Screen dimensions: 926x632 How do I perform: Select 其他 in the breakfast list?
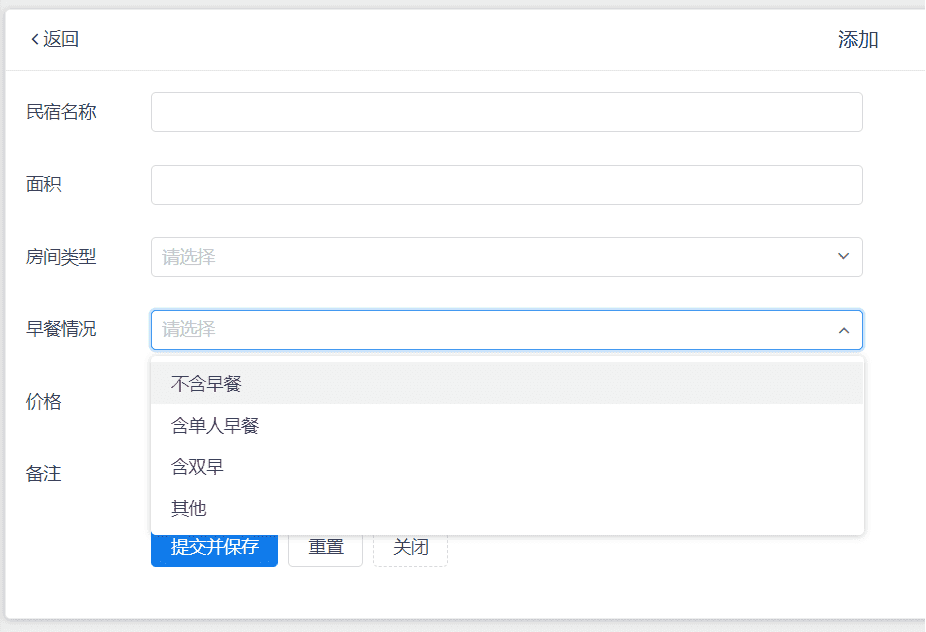pyautogui.click(x=189, y=508)
